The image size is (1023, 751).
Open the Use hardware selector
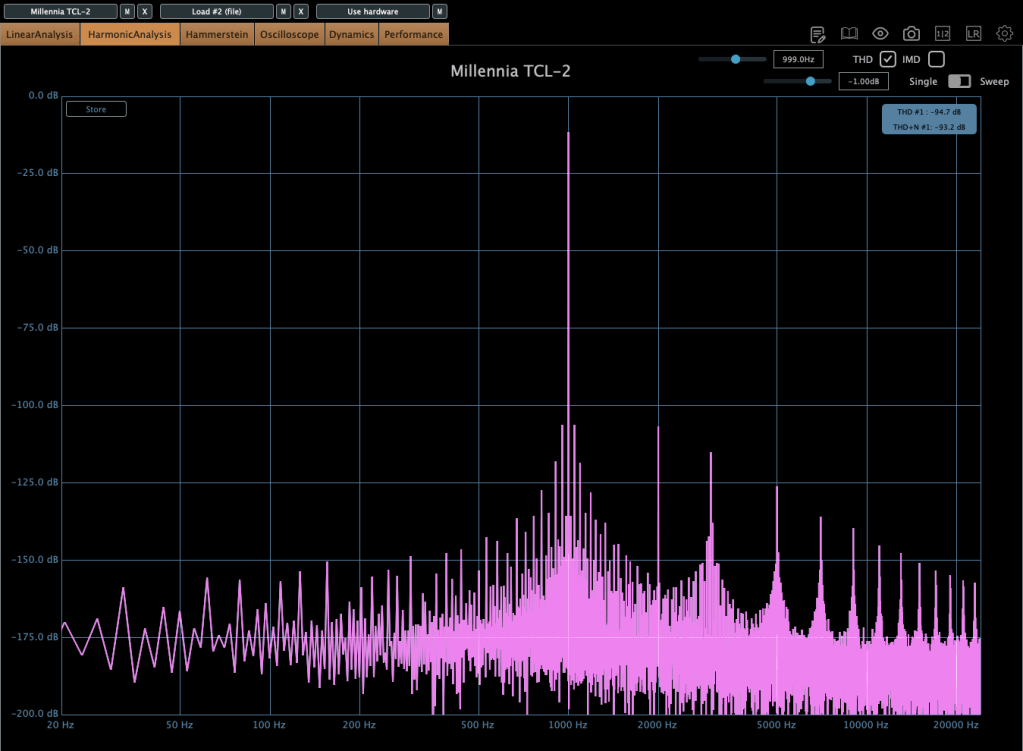click(x=372, y=11)
